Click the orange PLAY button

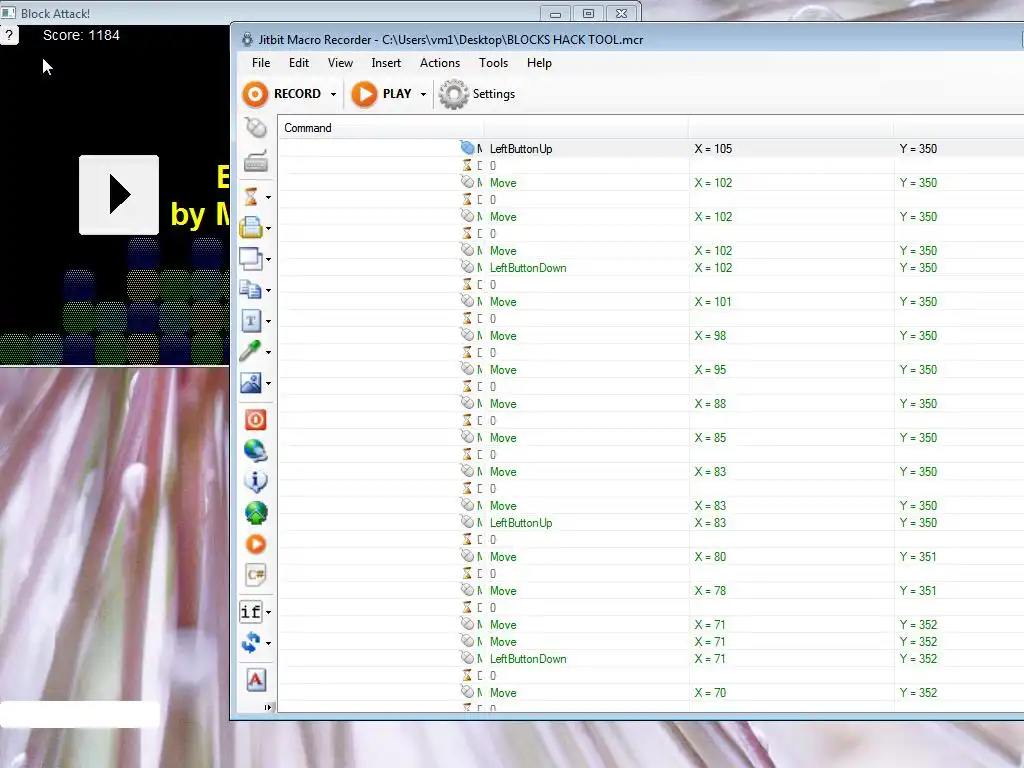click(381, 94)
